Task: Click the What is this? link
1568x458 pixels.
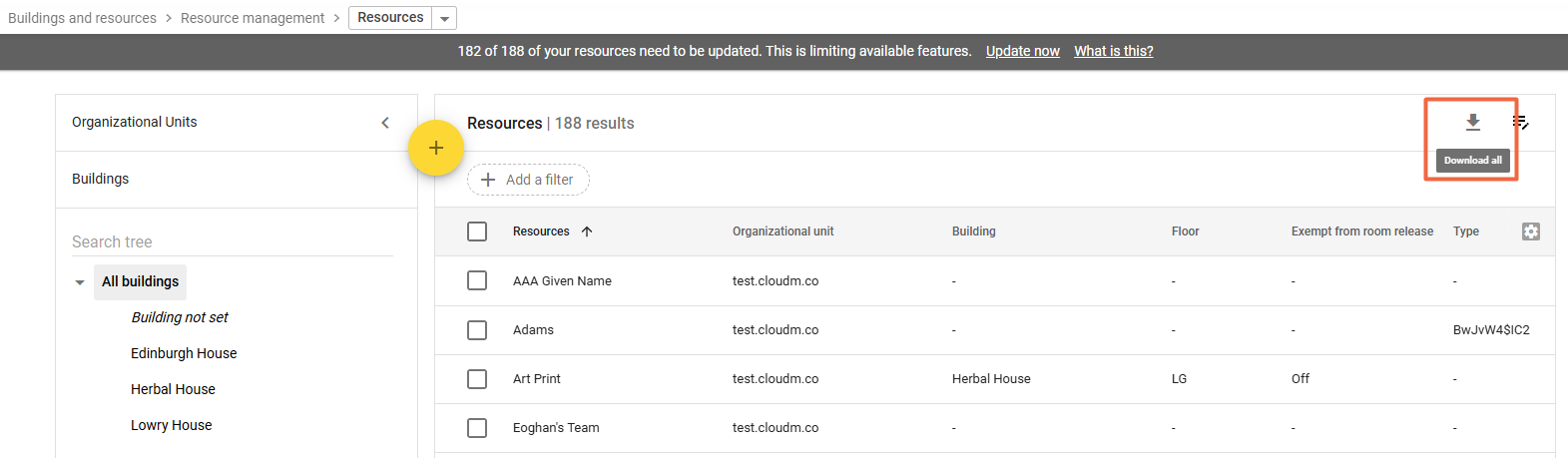Action: [x=1114, y=51]
